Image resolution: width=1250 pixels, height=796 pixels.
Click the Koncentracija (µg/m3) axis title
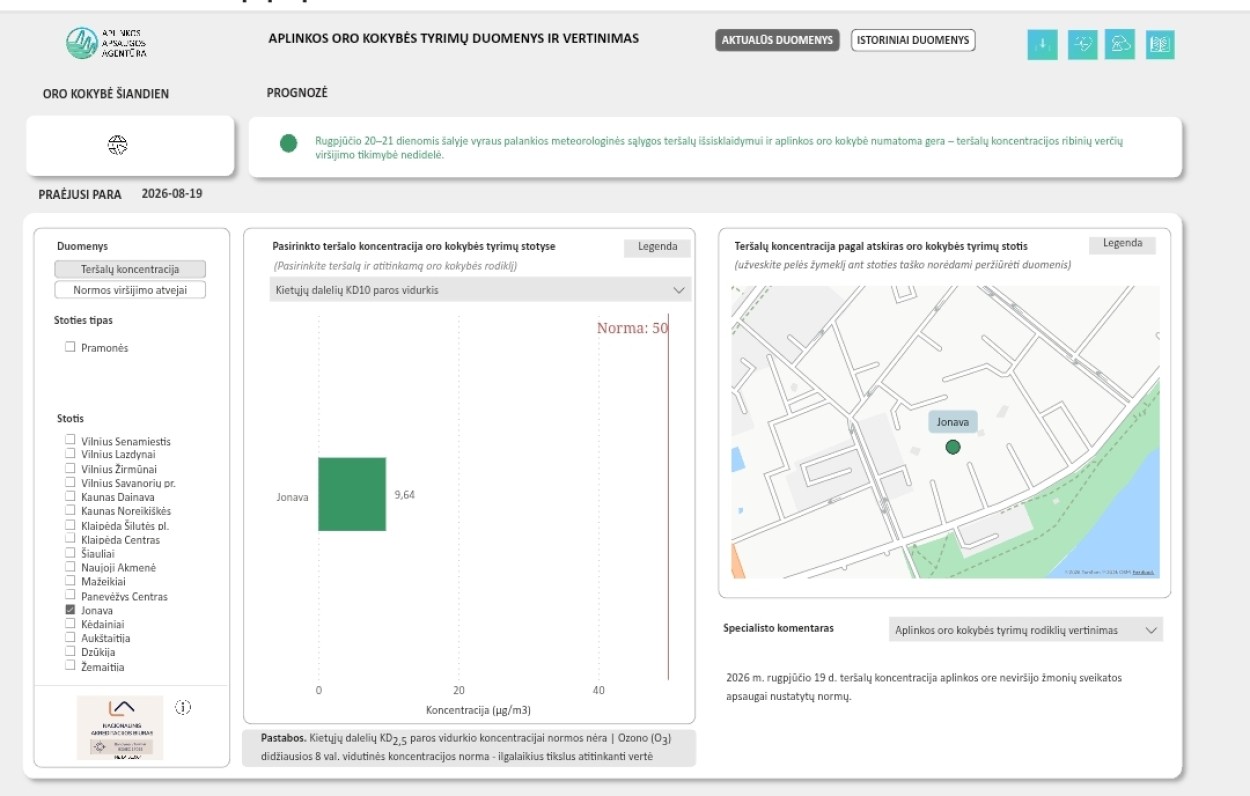point(478,711)
